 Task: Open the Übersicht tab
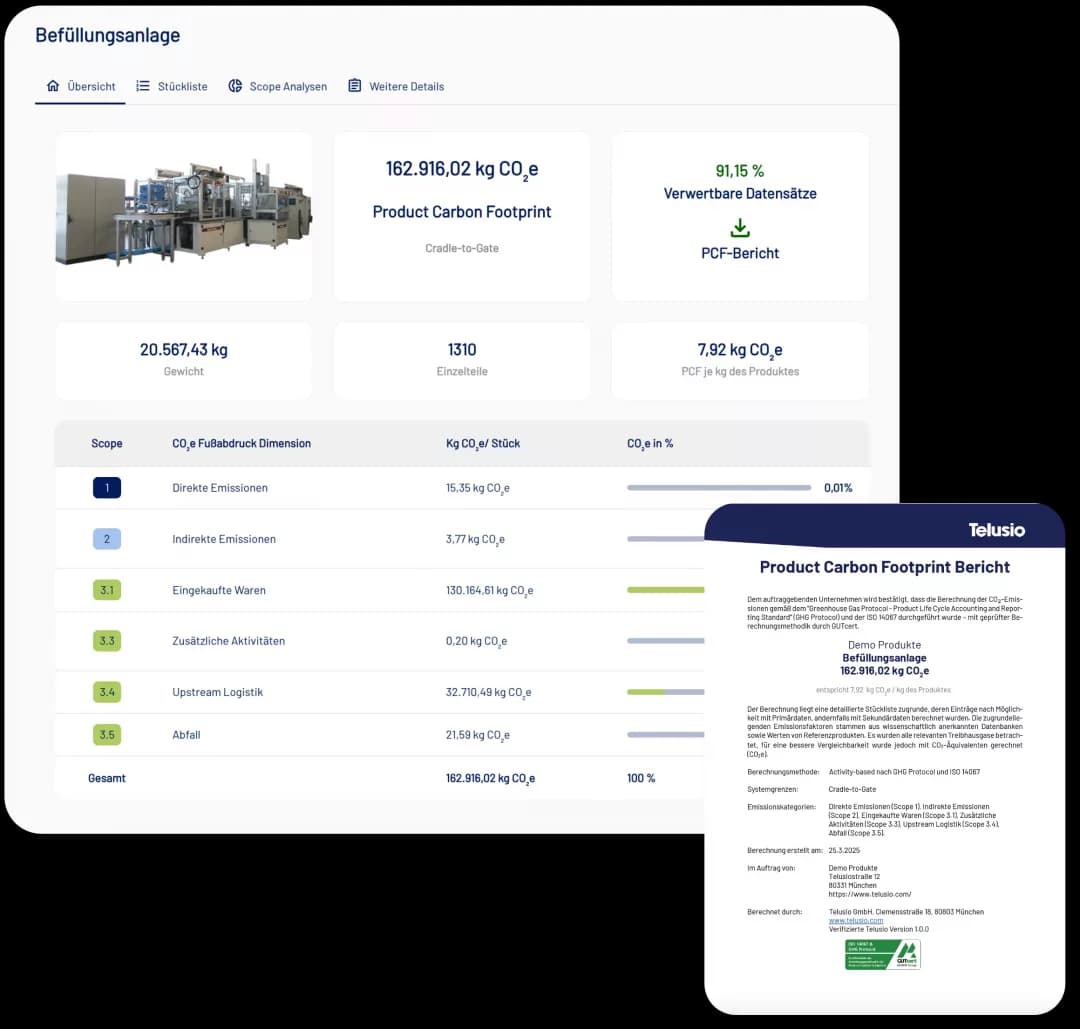click(x=81, y=86)
